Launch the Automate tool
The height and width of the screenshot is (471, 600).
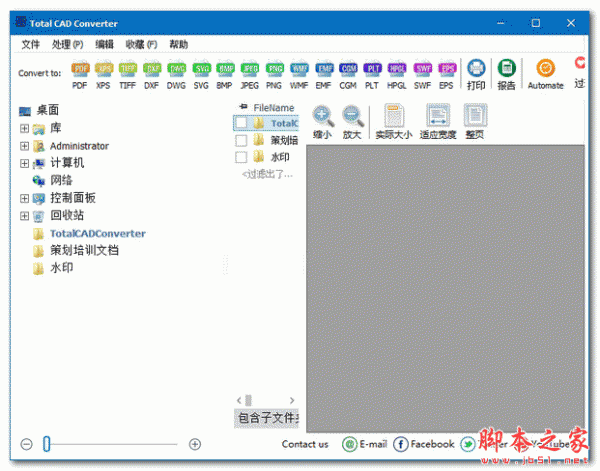pos(546,75)
